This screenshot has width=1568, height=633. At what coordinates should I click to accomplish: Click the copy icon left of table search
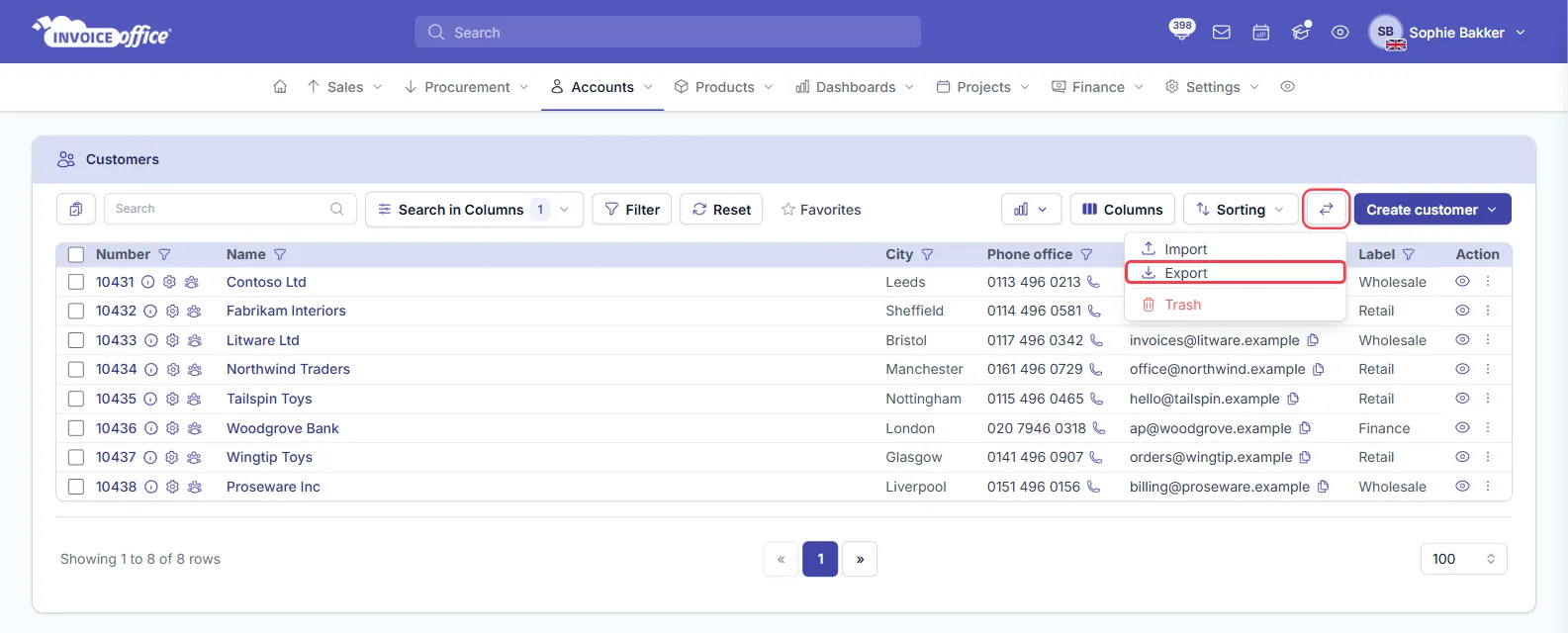click(x=76, y=209)
